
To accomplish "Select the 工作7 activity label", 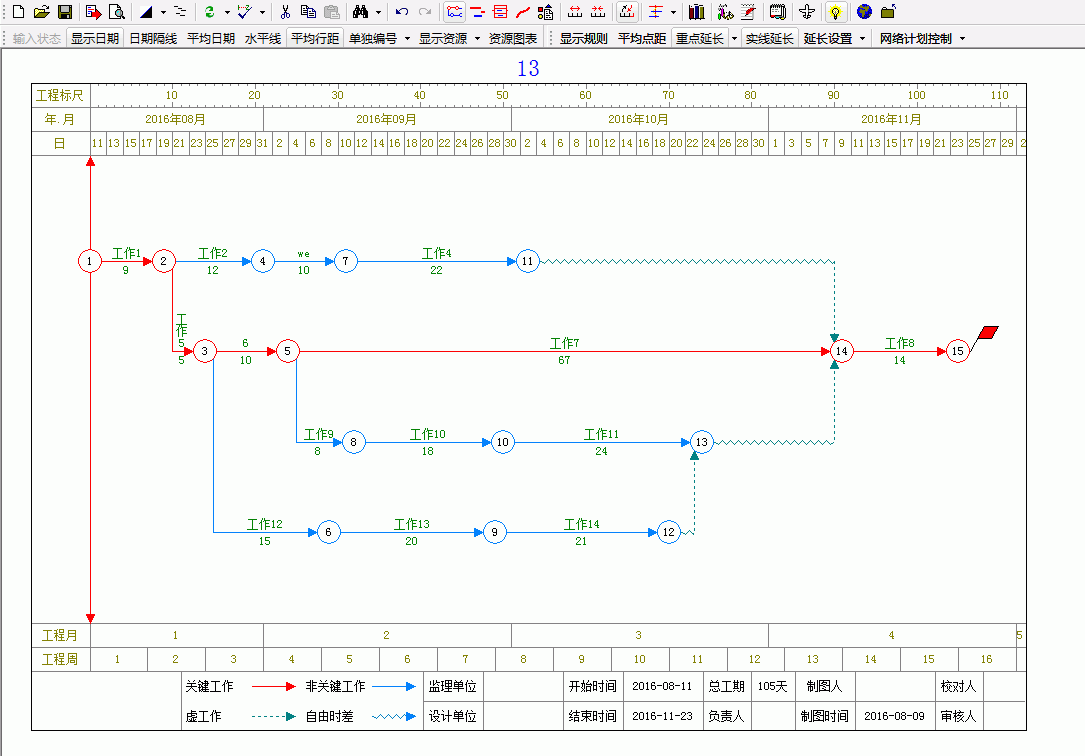I will point(565,343).
